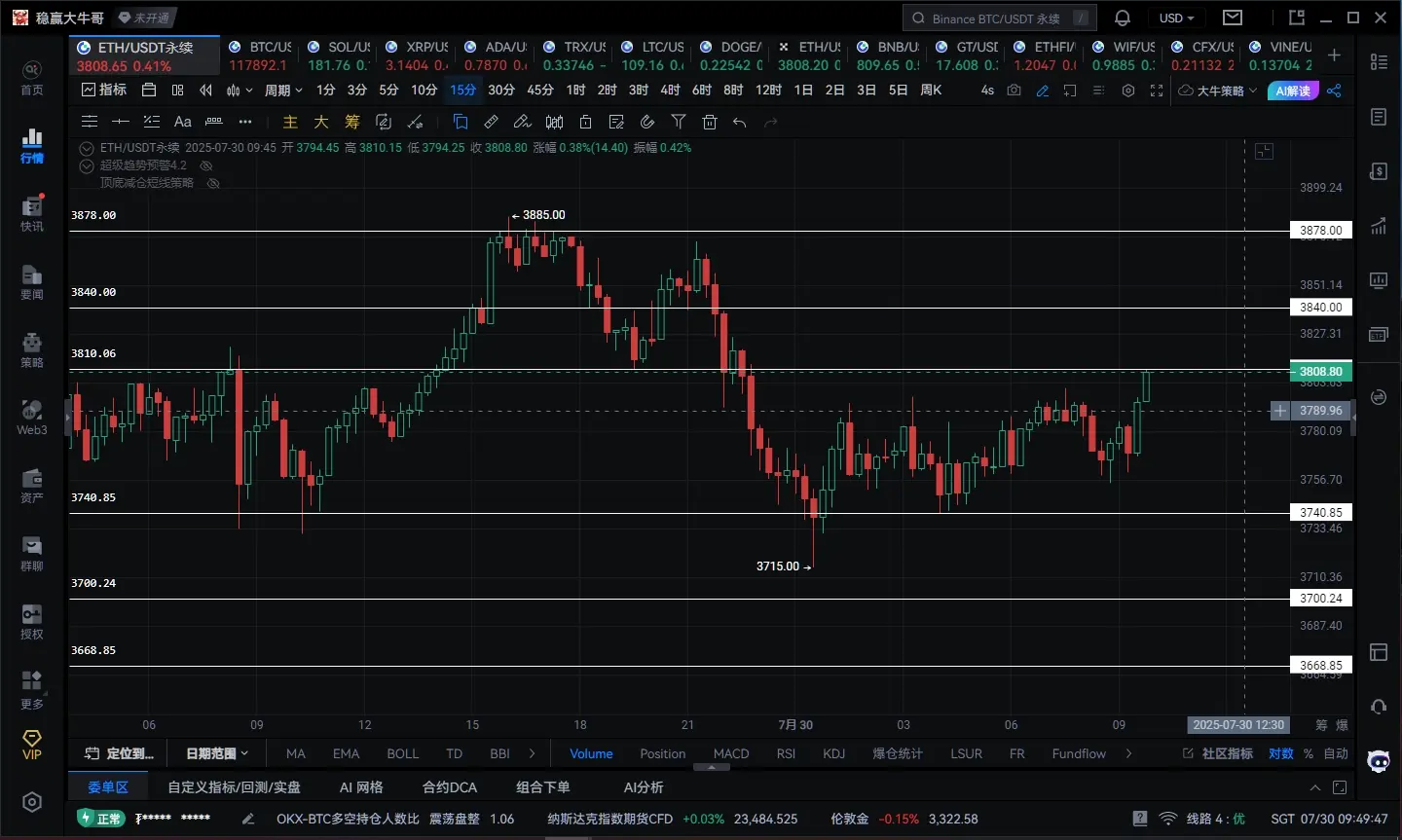
Task: Click the 定位到 locate button
Action: coord(119,753)
